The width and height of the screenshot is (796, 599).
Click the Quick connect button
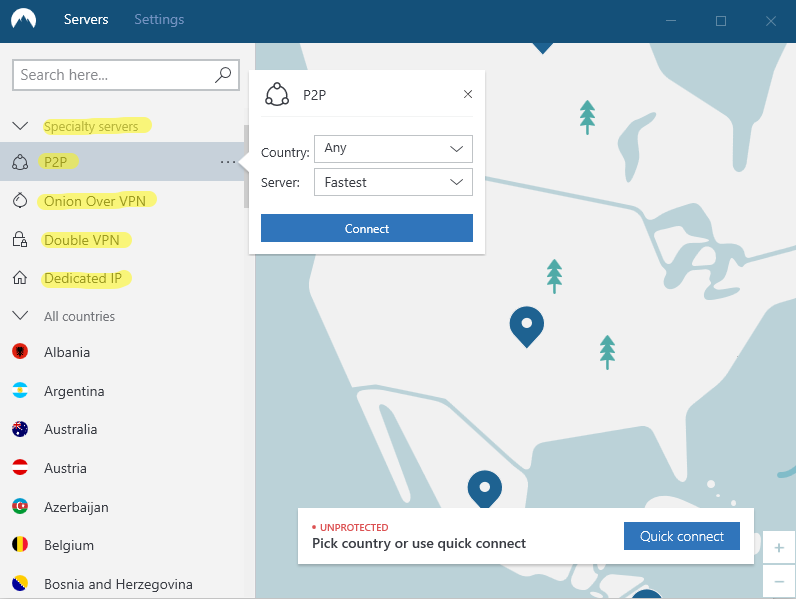pos(682,536)
